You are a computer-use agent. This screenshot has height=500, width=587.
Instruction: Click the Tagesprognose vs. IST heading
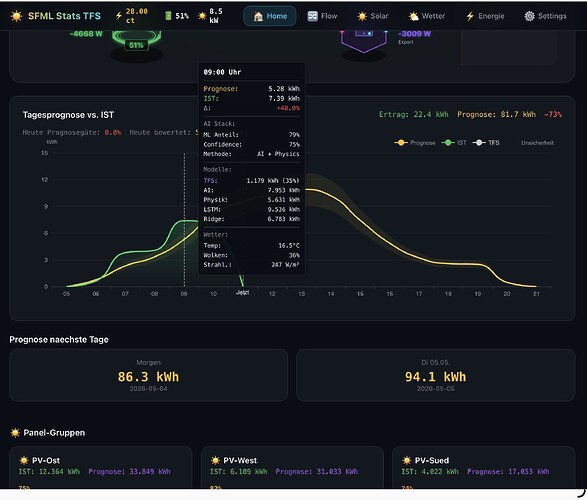pos(68,115)
